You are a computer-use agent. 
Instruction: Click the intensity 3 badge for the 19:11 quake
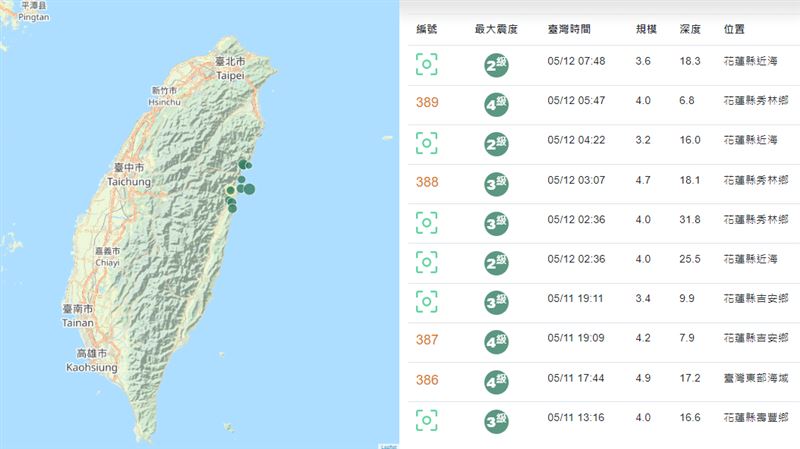click(496, 303)
